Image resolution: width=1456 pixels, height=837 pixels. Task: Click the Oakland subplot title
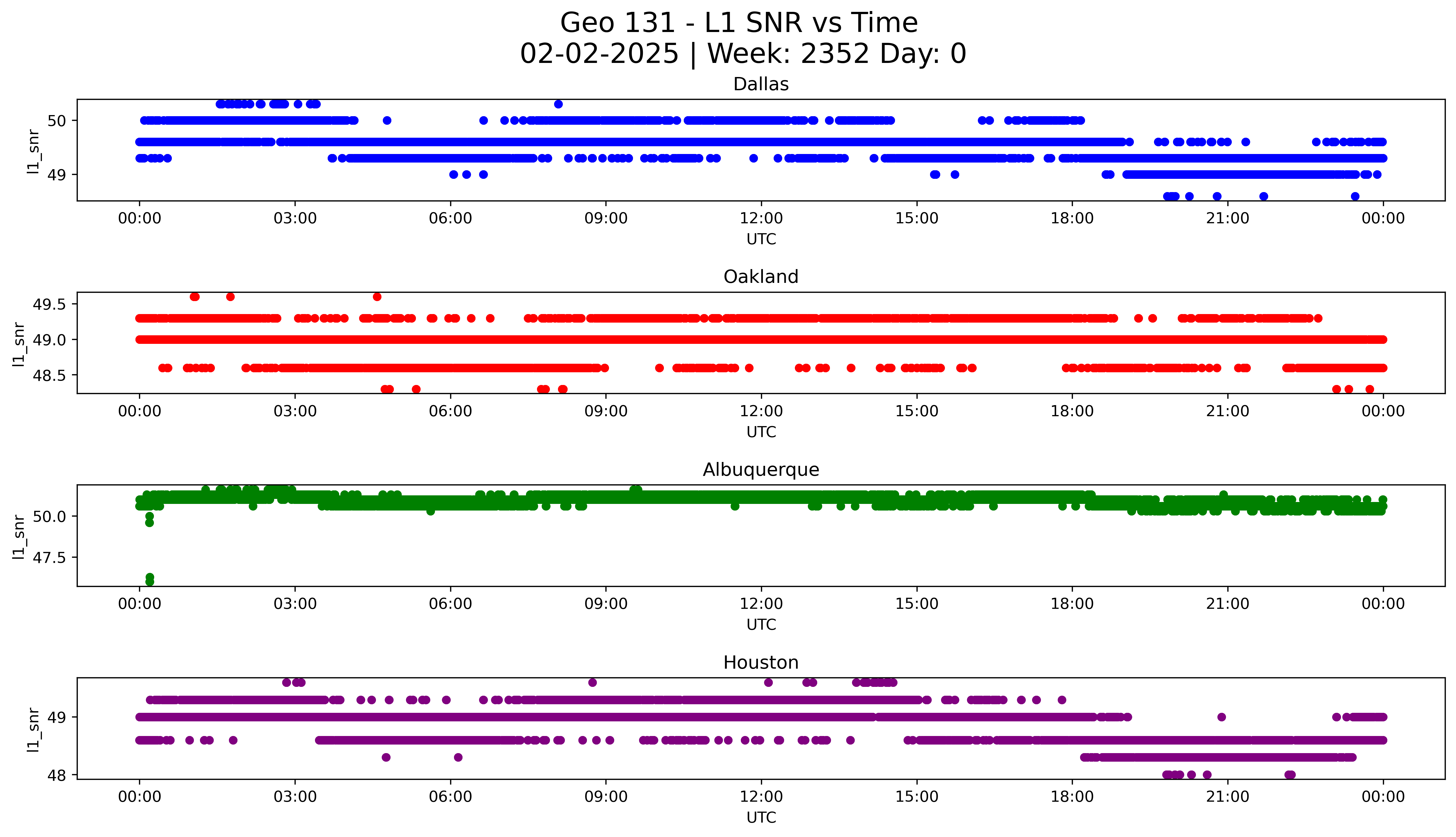click(x=760, y=277)
